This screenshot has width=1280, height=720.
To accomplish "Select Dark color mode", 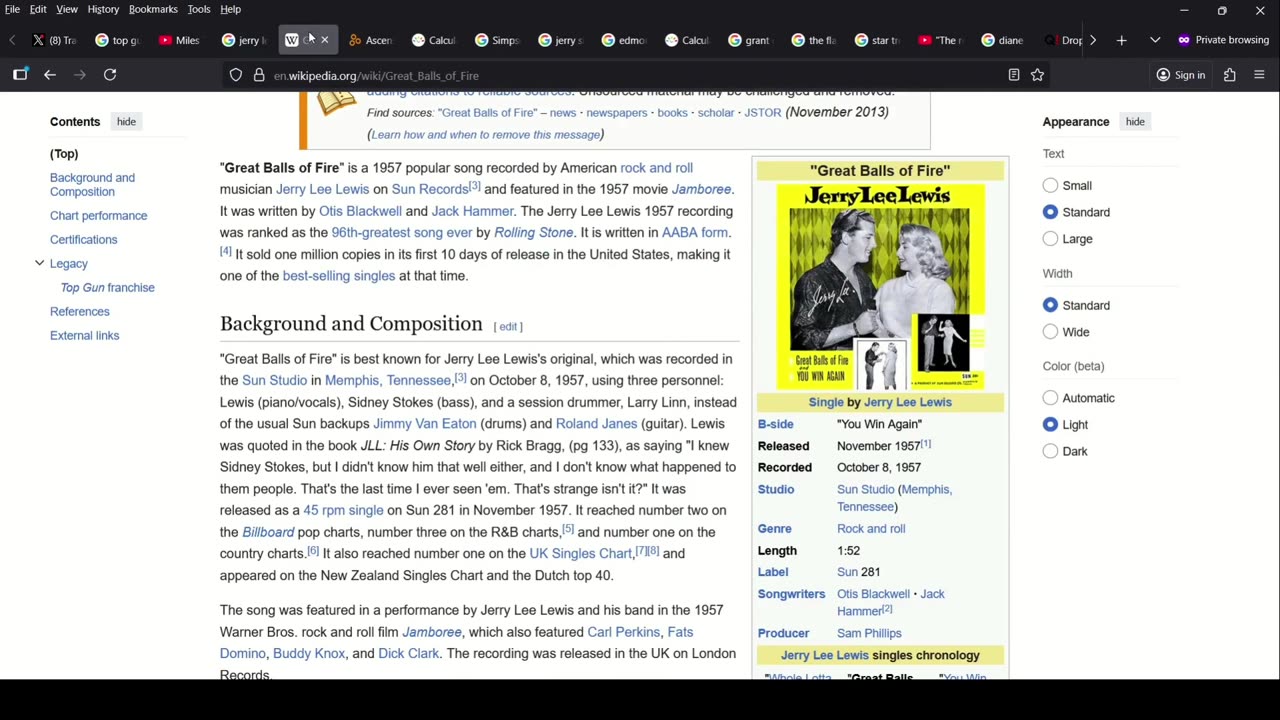I will coord(1050,451).
